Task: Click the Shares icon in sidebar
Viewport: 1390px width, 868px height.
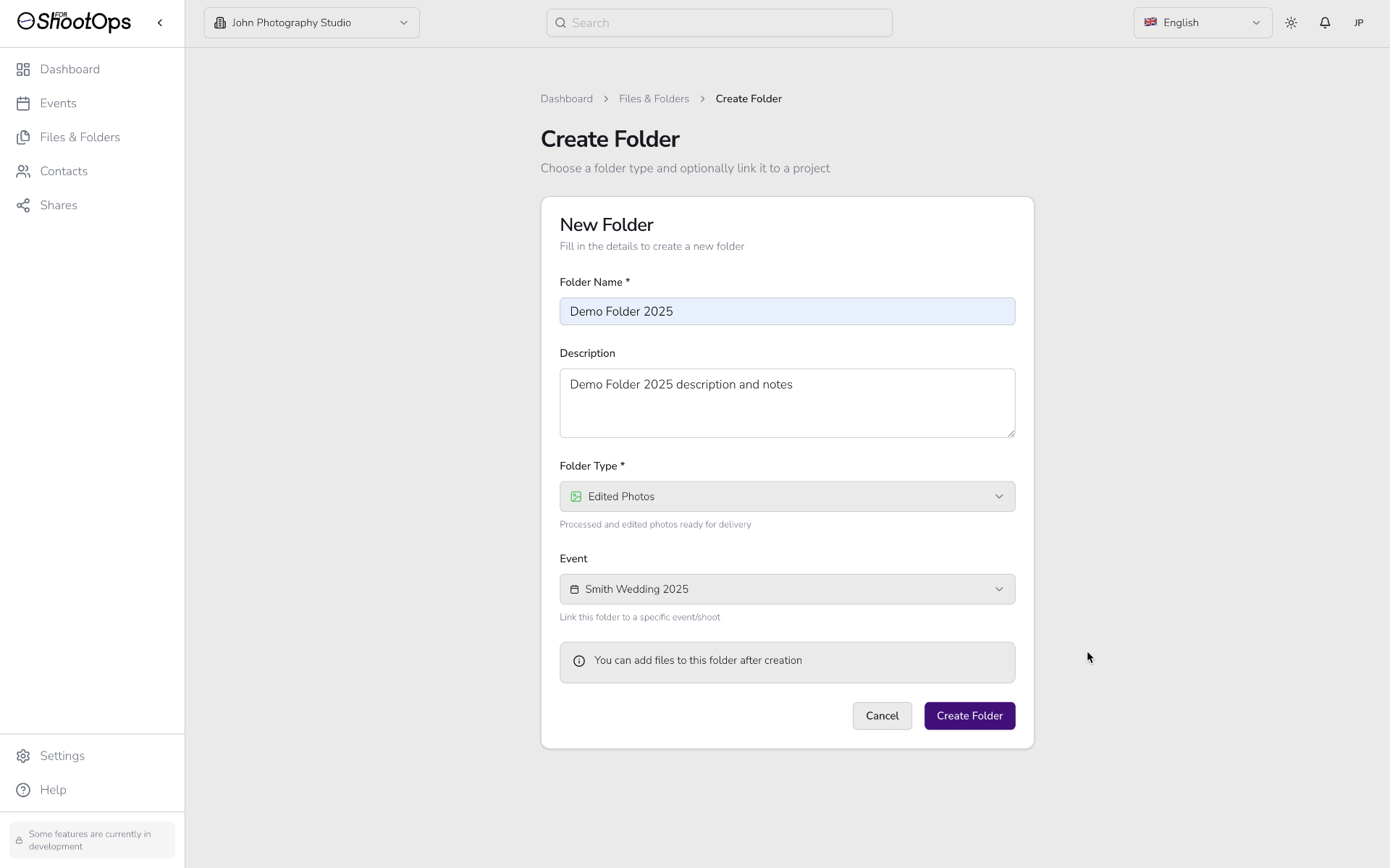Action: click(23, 206)
